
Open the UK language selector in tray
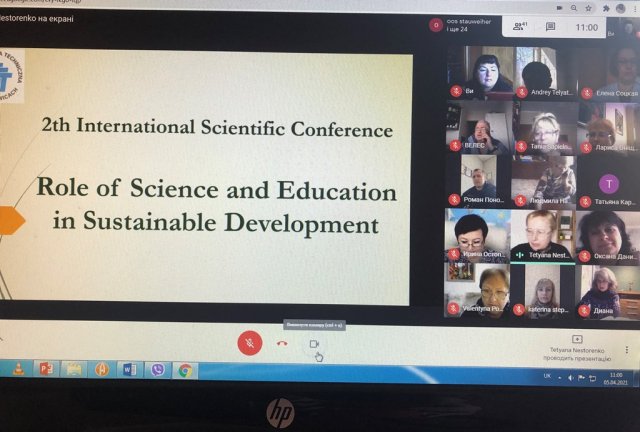(x=547, y=376)
